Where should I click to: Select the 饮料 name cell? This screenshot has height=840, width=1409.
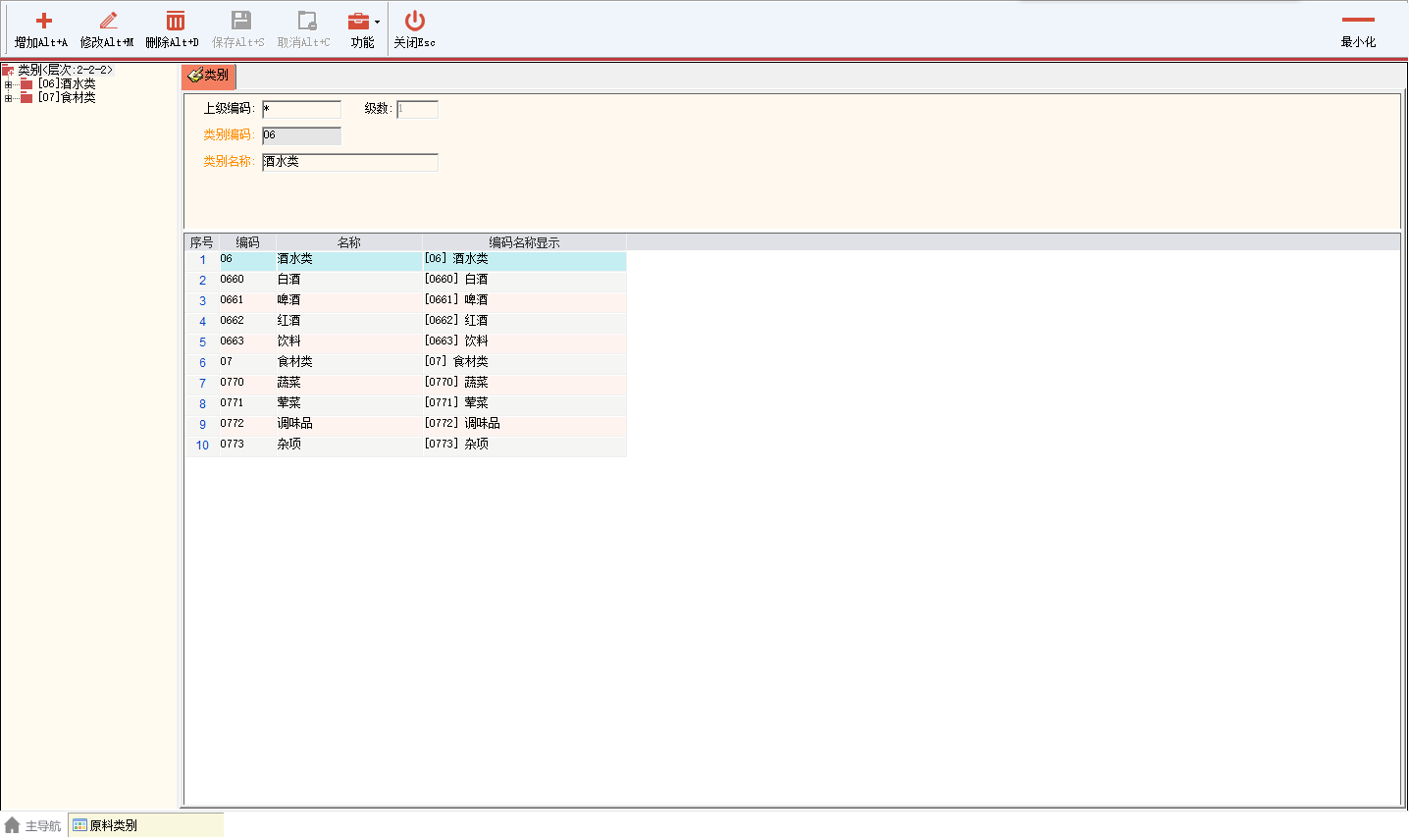[x=348, y=342]
